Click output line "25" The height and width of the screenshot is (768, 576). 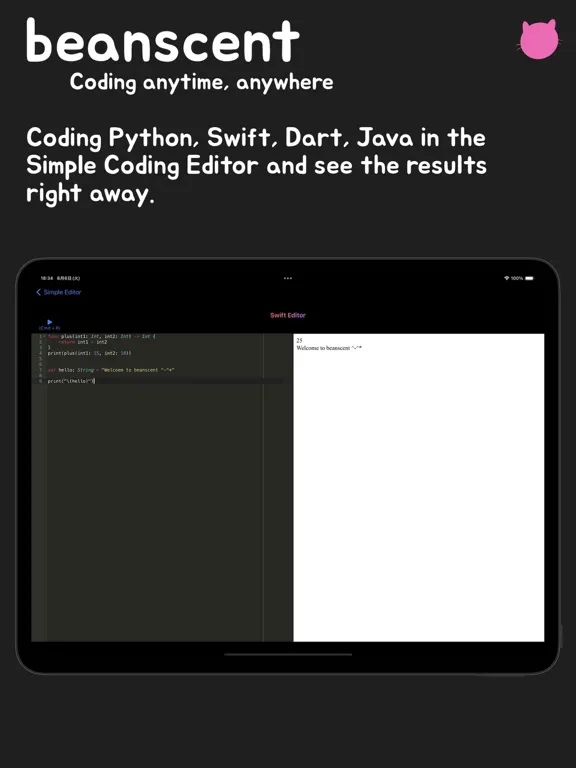[x=299, y=340]
